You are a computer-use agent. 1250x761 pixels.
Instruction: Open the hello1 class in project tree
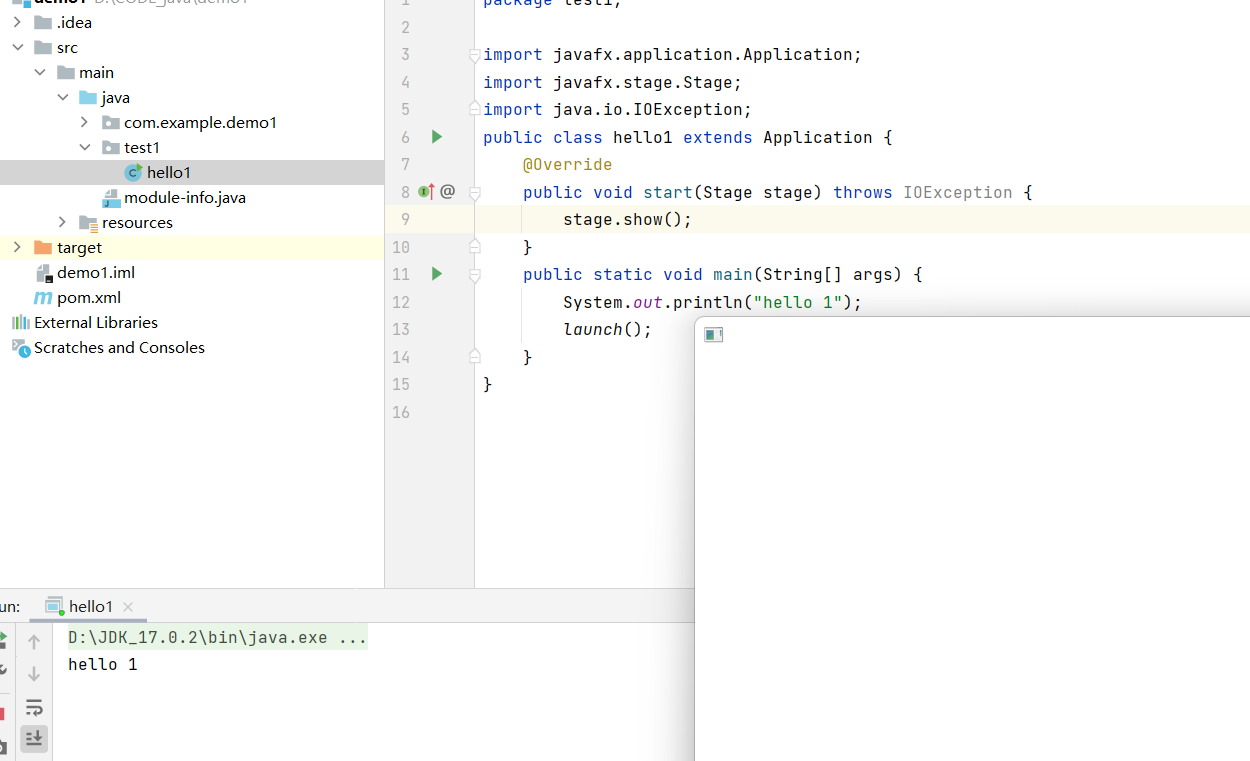(192, 172)
